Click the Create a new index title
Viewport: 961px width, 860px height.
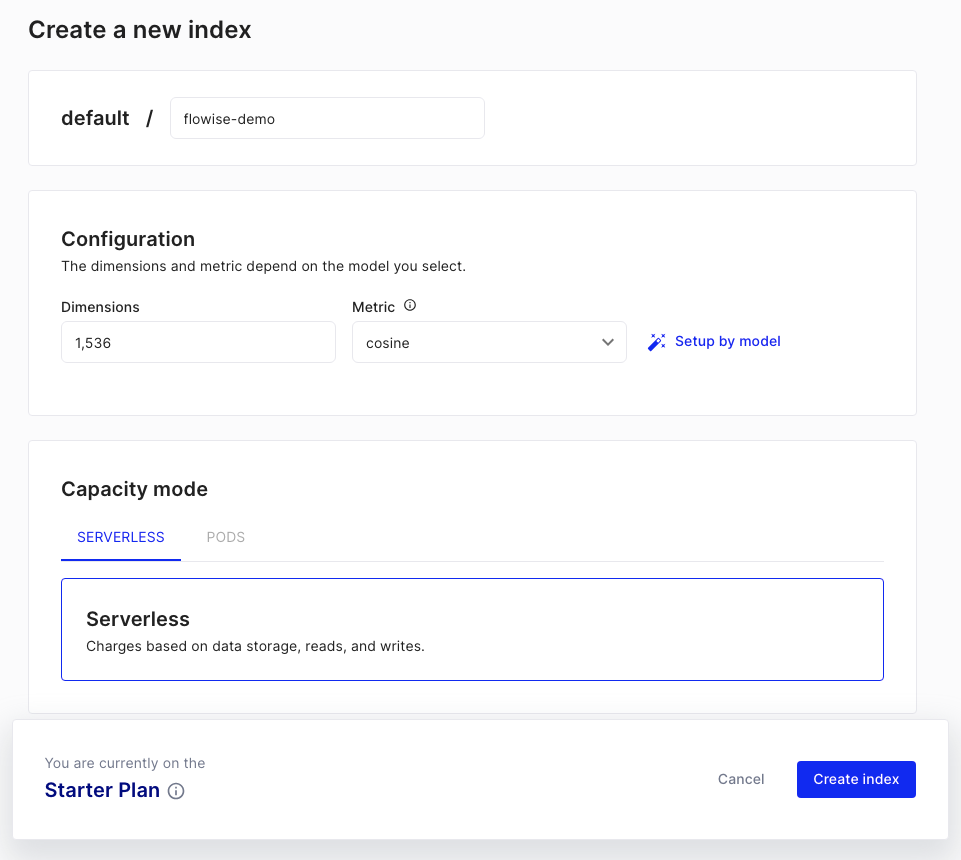click(140, 30)
